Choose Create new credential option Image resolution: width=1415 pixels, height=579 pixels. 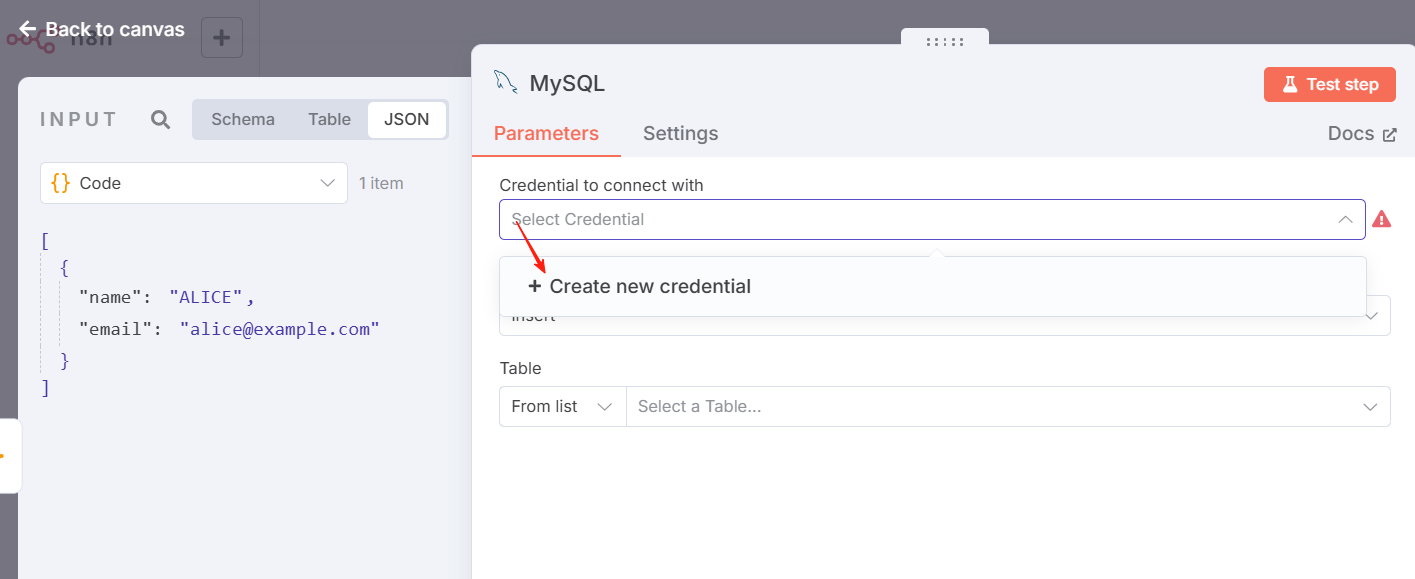click(x=932, y=286)
